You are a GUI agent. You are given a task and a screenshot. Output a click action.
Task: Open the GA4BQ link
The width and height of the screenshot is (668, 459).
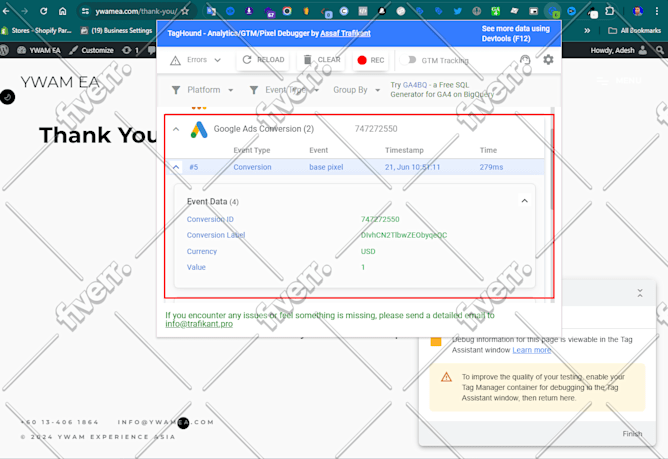(x=415, y=85)
